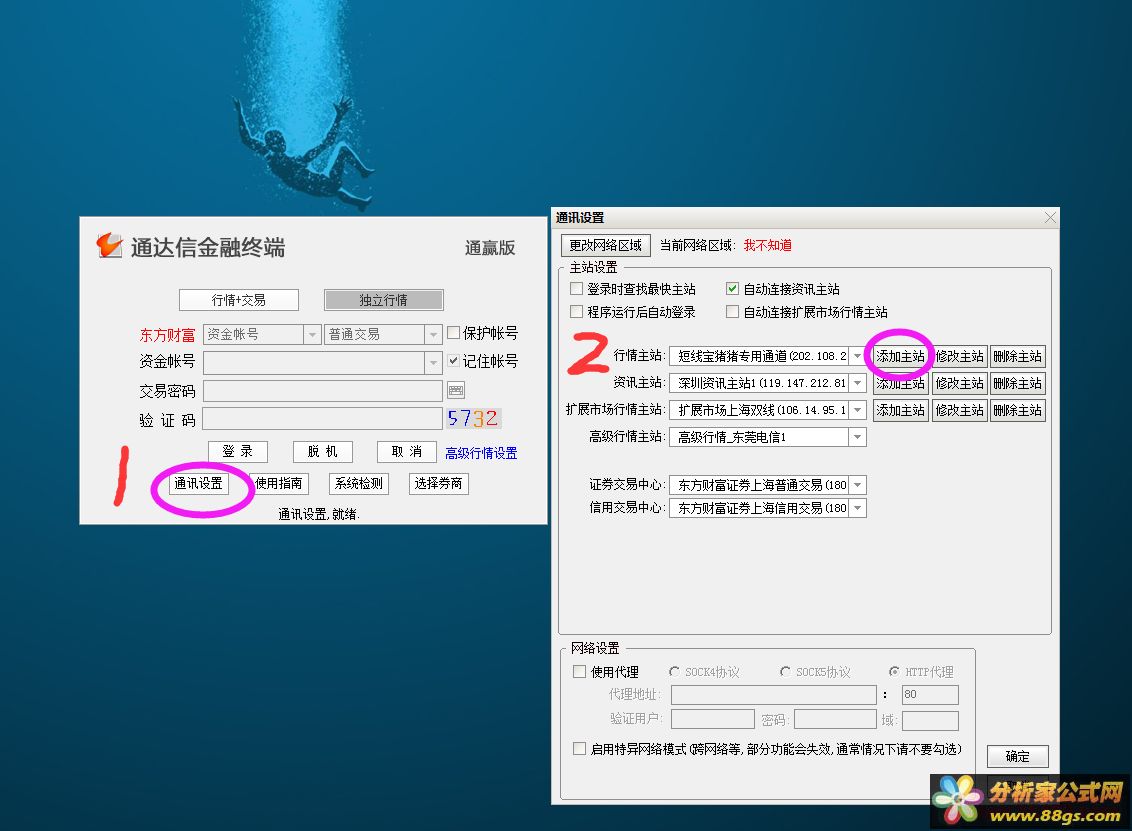Open the 高级行情主站 dropdown
The height and width of the screenshot is (831, 1132).
(x=857, y=437)
